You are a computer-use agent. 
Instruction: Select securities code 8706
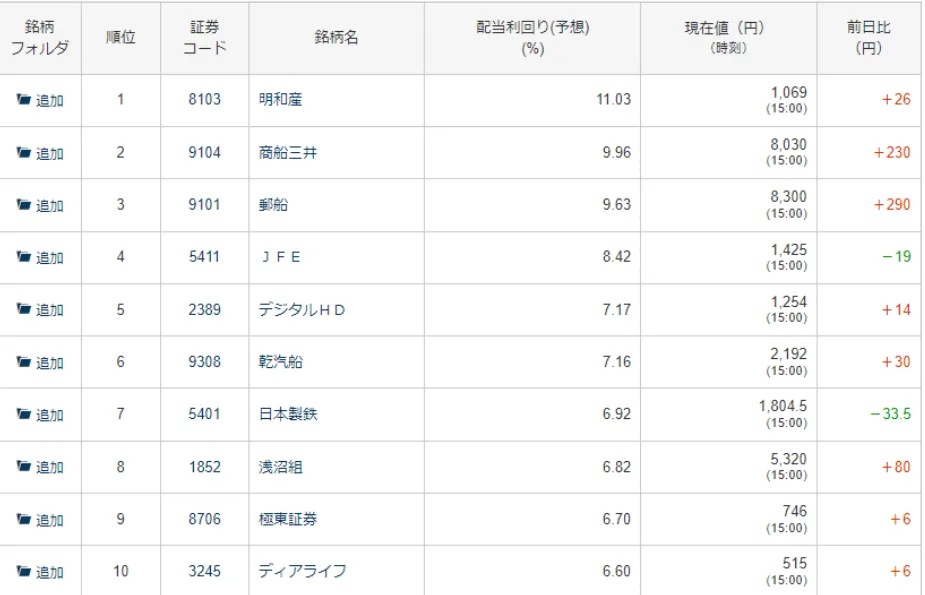pyautogui.click(x=205, y=519)
